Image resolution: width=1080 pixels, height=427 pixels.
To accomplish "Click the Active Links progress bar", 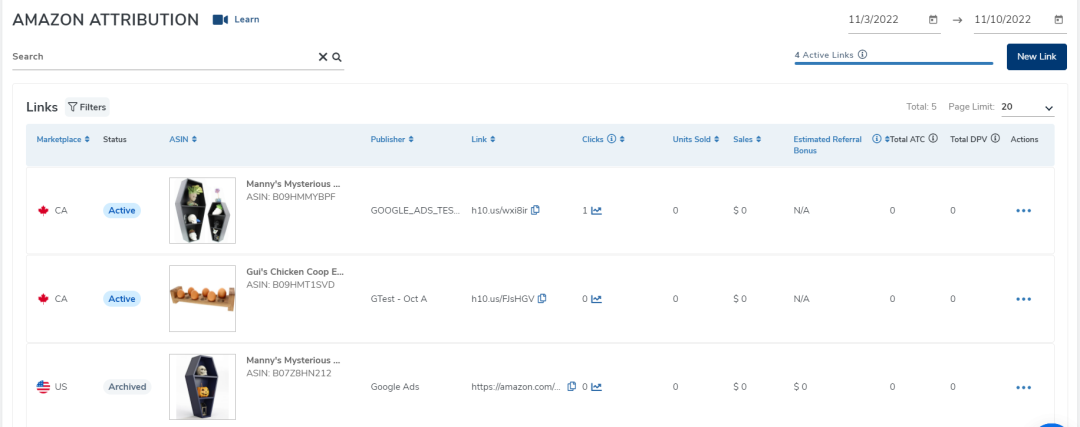I will pyautogui.click(x=894, y=64).
